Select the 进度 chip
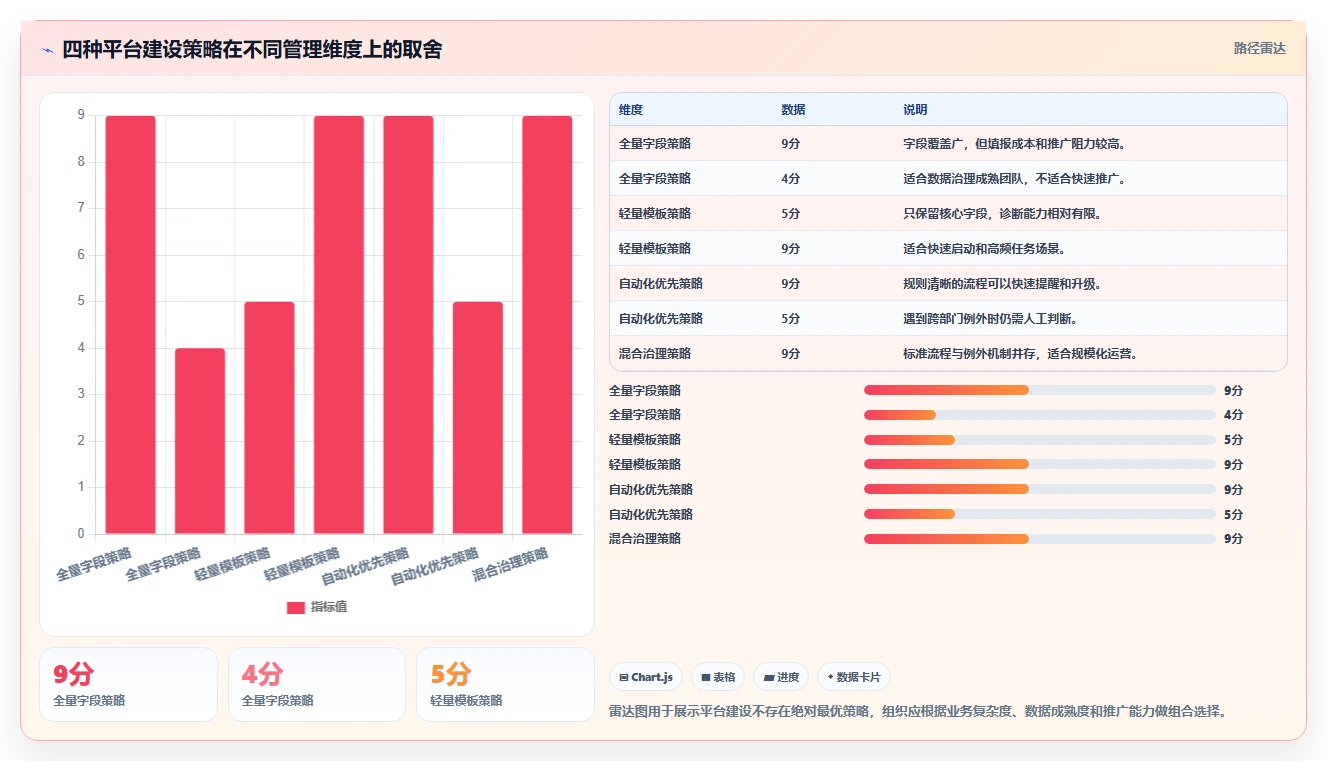1327x761 pixels. pyautogui.click(x=780, y=677)
